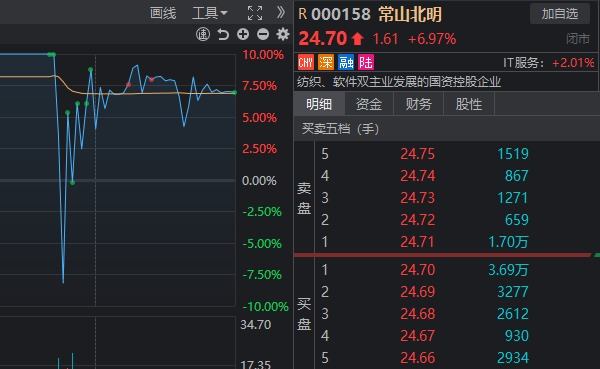Switch to the 财务 tab
600x369 pixels.
click(419, 104)
